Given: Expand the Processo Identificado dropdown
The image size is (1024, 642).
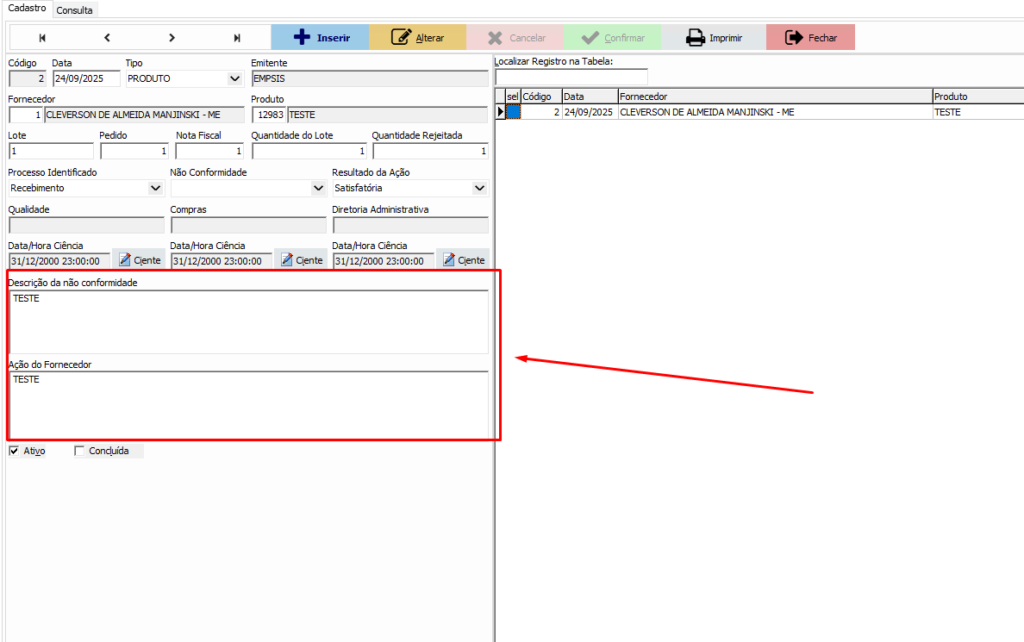Looking at the screenshot, I should coord(155,188).
